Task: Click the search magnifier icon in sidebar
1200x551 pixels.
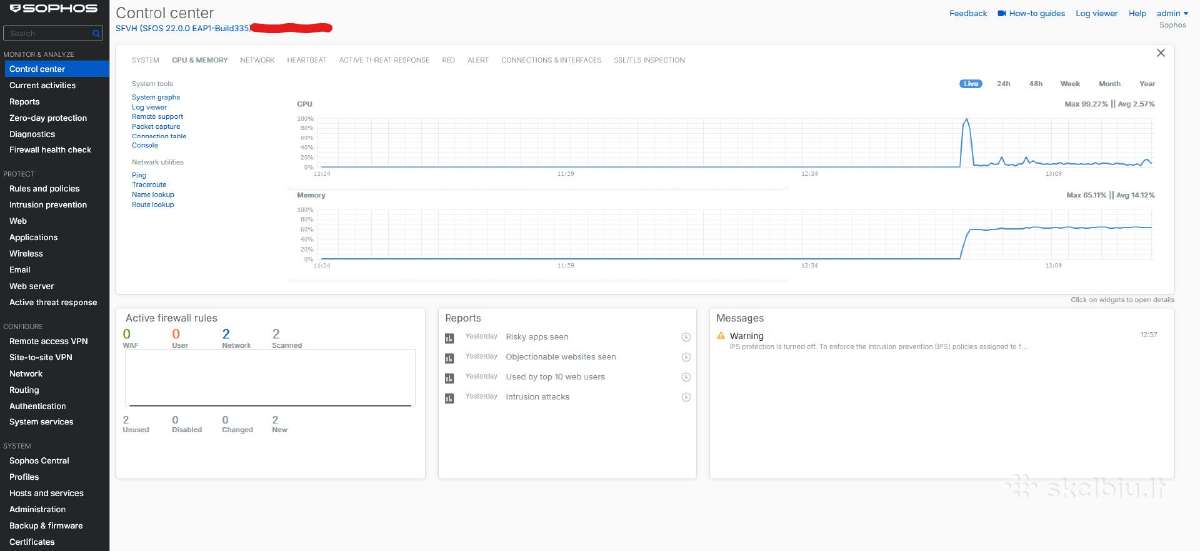Action: click(96, 33)
